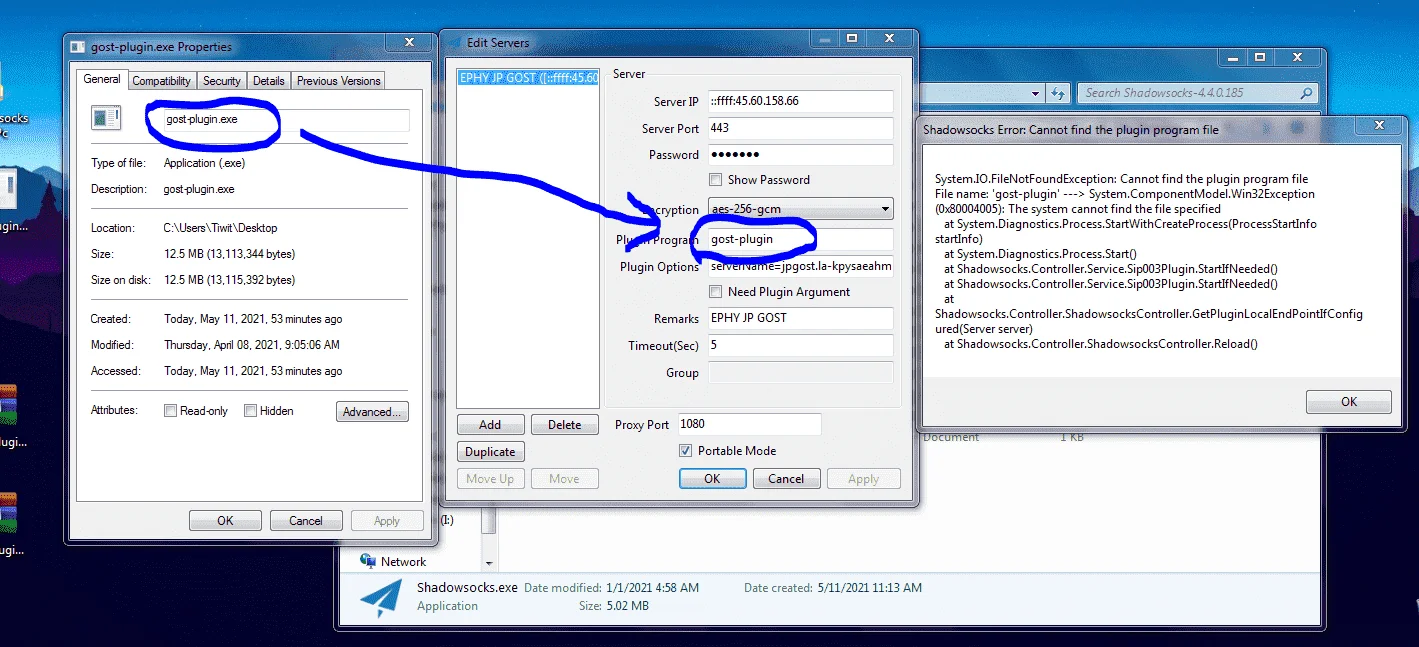Click the Server Port field
Viewport: 1419px width, 647px height.
(x=800, y=129)
